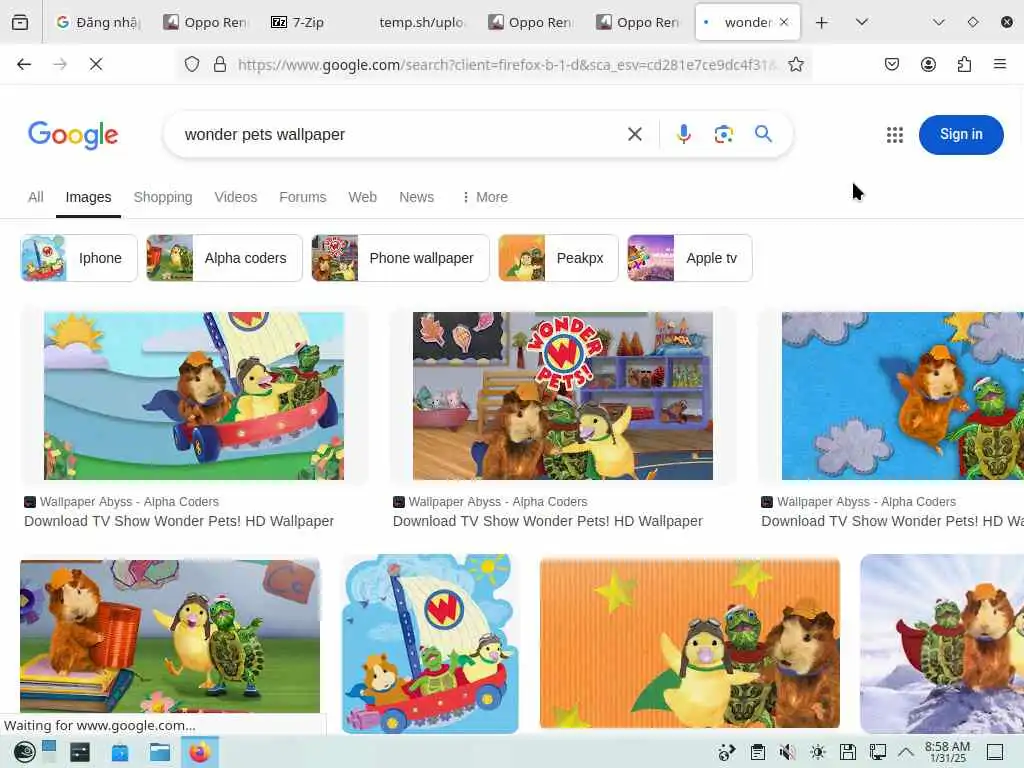Image resolution: width=1024 pixels, height=768 pixels.
Task: Open the orange background stars thumbnail
Action: tap(690, 644)
